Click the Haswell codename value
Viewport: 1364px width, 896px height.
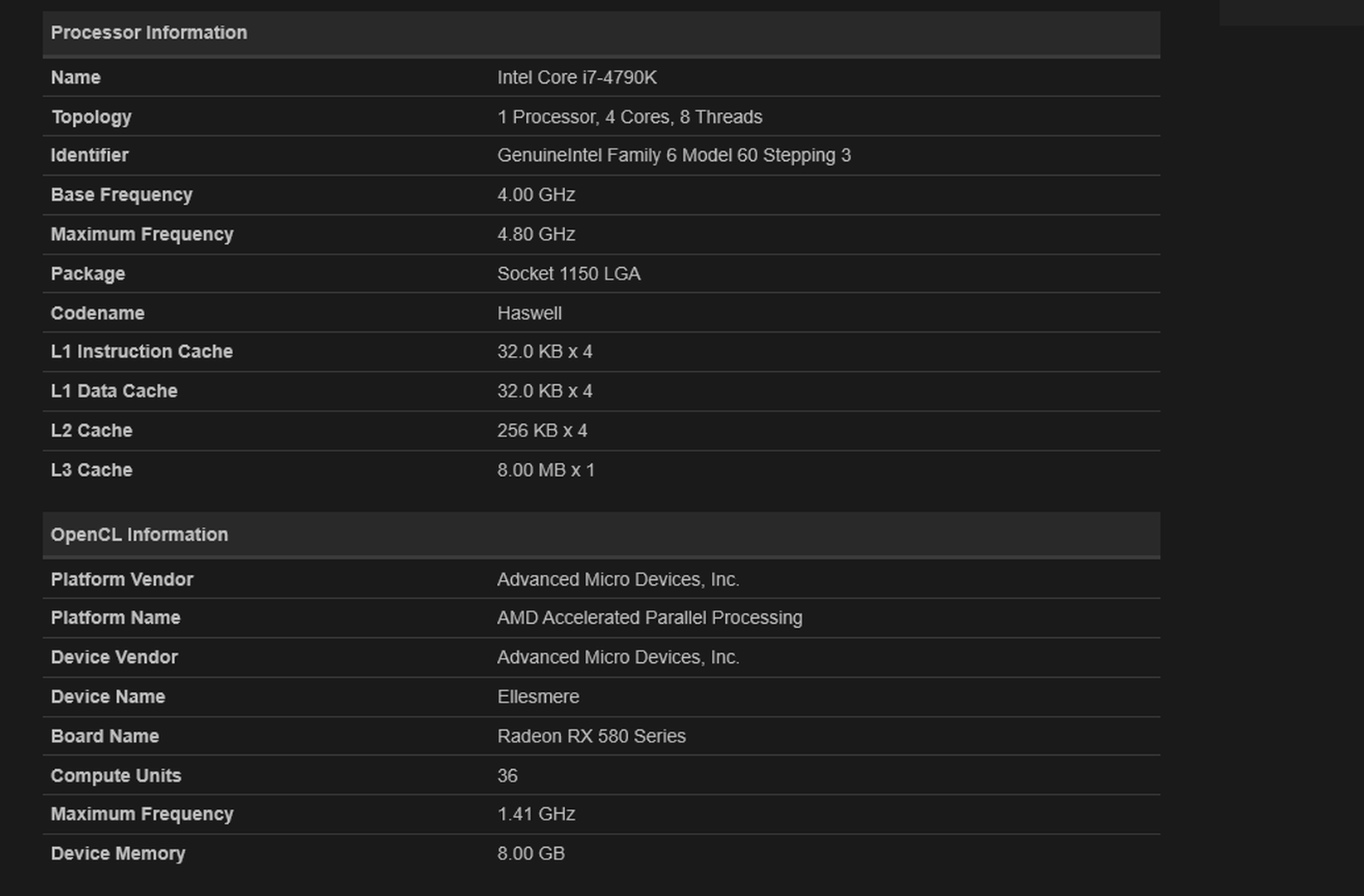529,314
